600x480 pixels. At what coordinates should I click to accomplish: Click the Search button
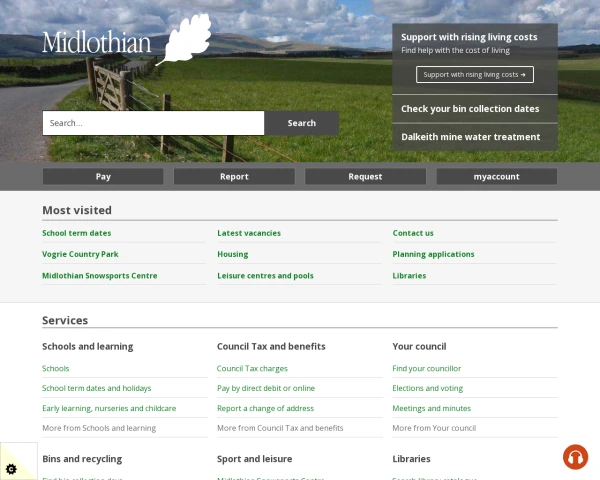click(x=302, y=123)
